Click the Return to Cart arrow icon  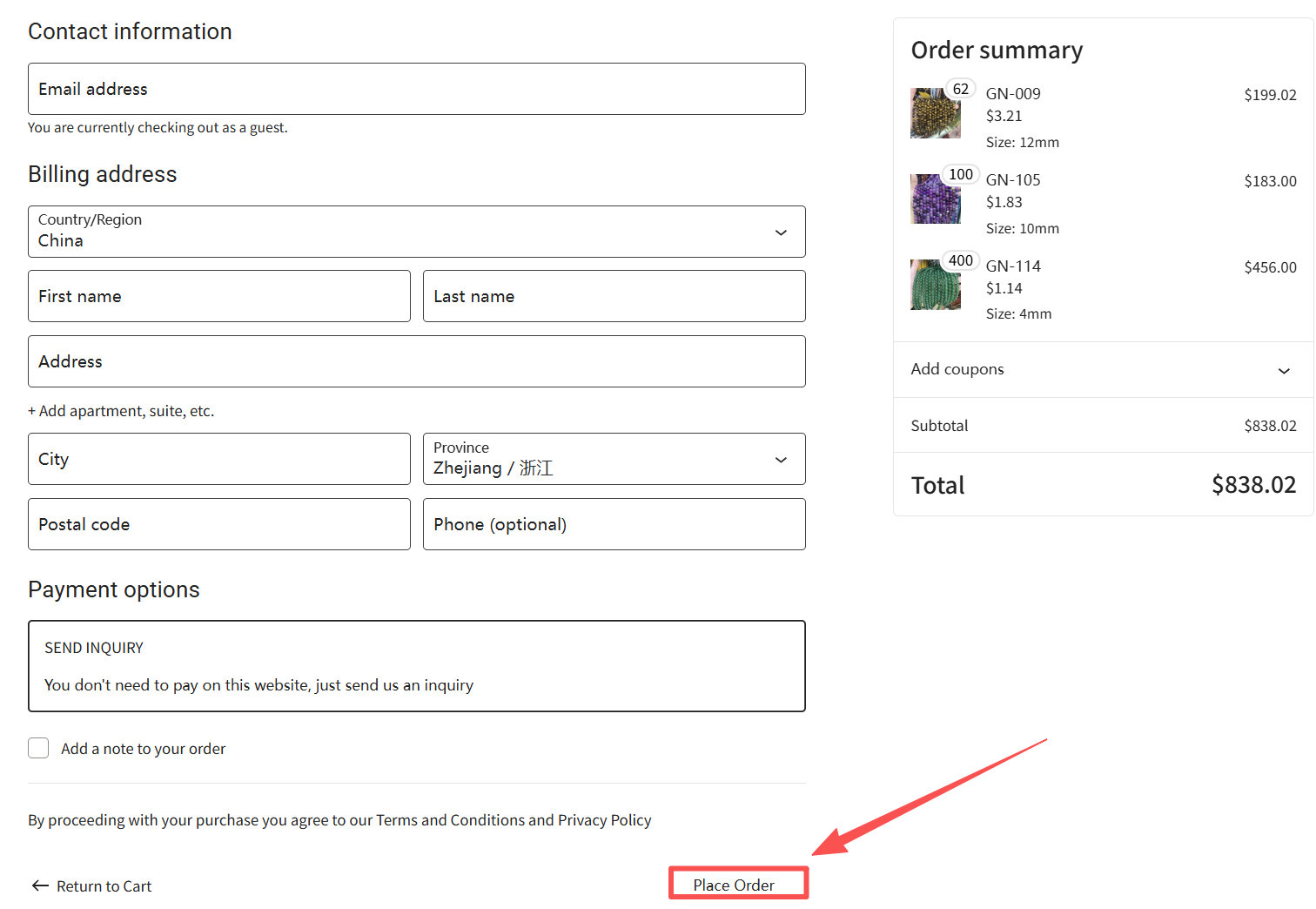(40, 885)
